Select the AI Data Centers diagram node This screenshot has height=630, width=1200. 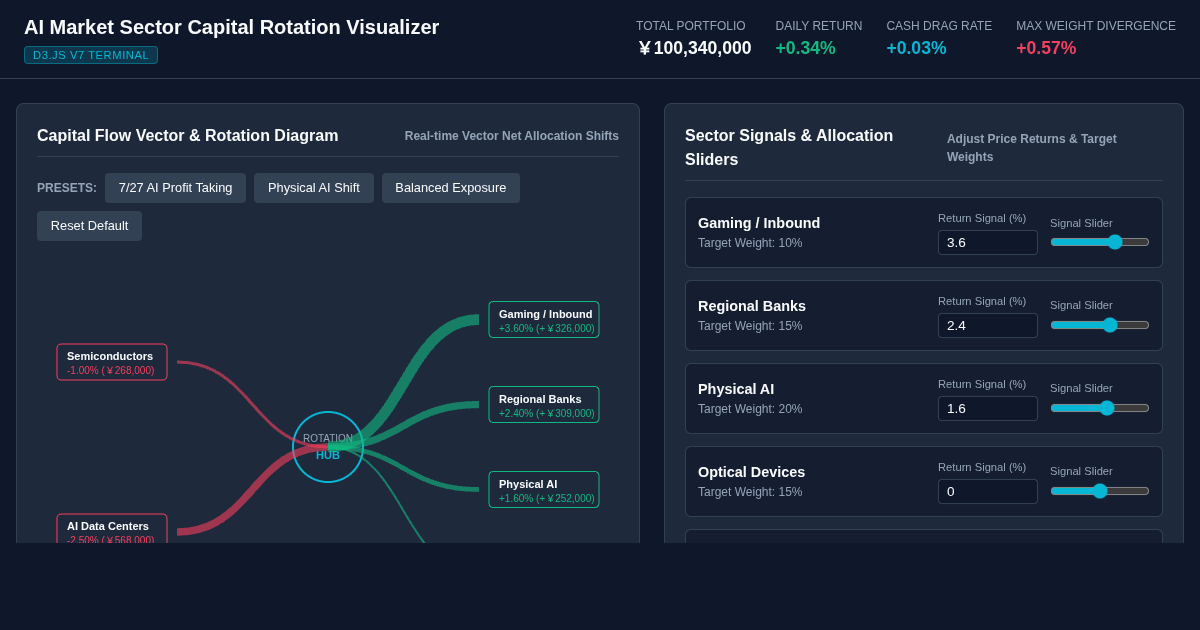(x=112, y=529)
